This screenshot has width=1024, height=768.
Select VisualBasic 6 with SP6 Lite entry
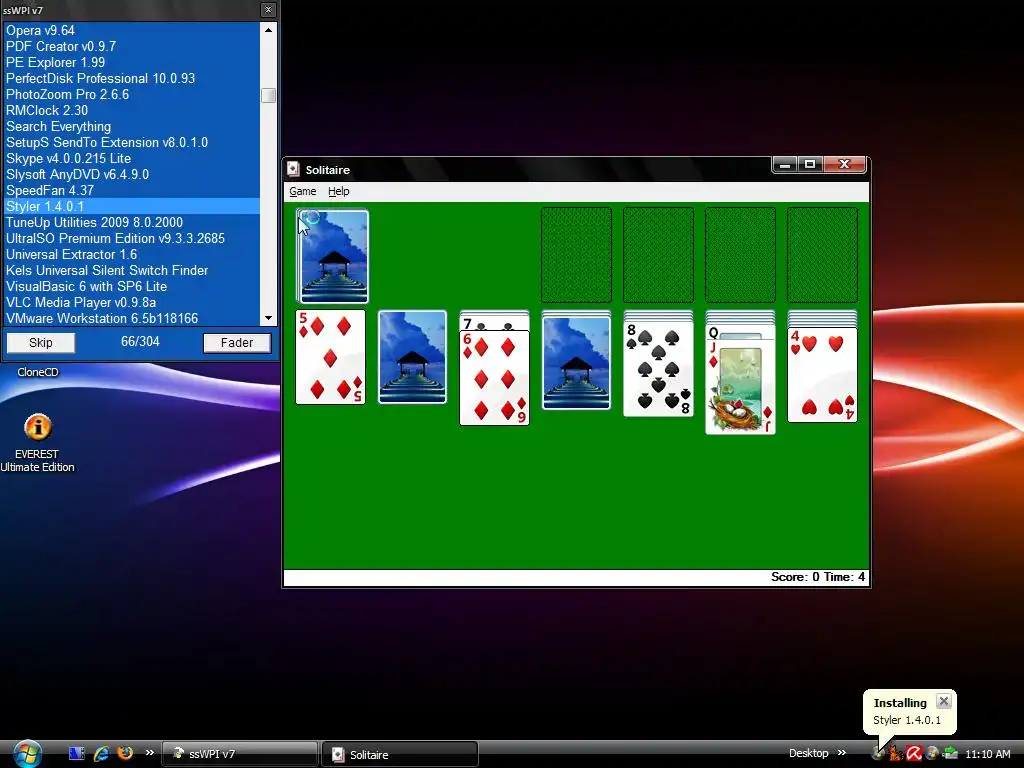(x=132, y=287)
